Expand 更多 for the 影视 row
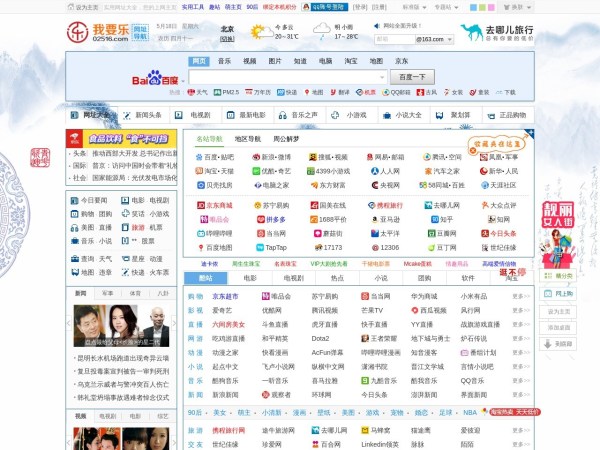 521,310
